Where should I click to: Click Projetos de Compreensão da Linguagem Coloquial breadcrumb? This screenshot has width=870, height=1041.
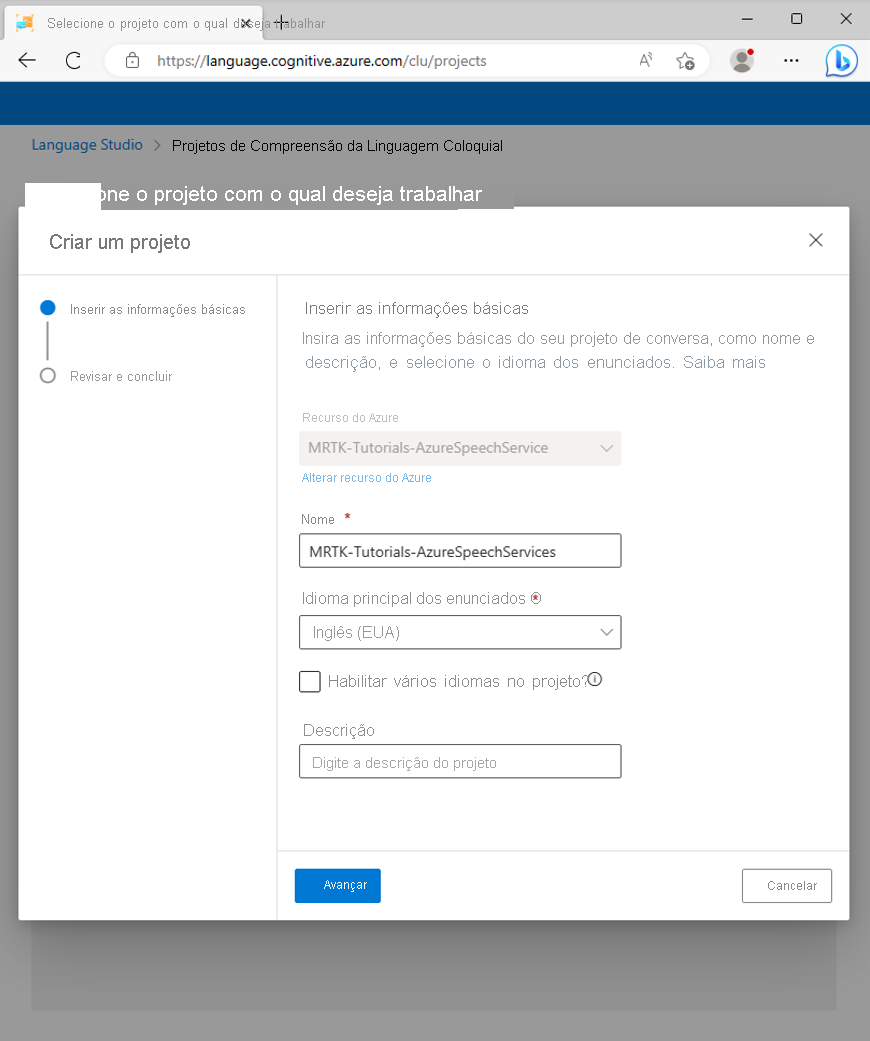pyautogui.click(x=337, y=145)
